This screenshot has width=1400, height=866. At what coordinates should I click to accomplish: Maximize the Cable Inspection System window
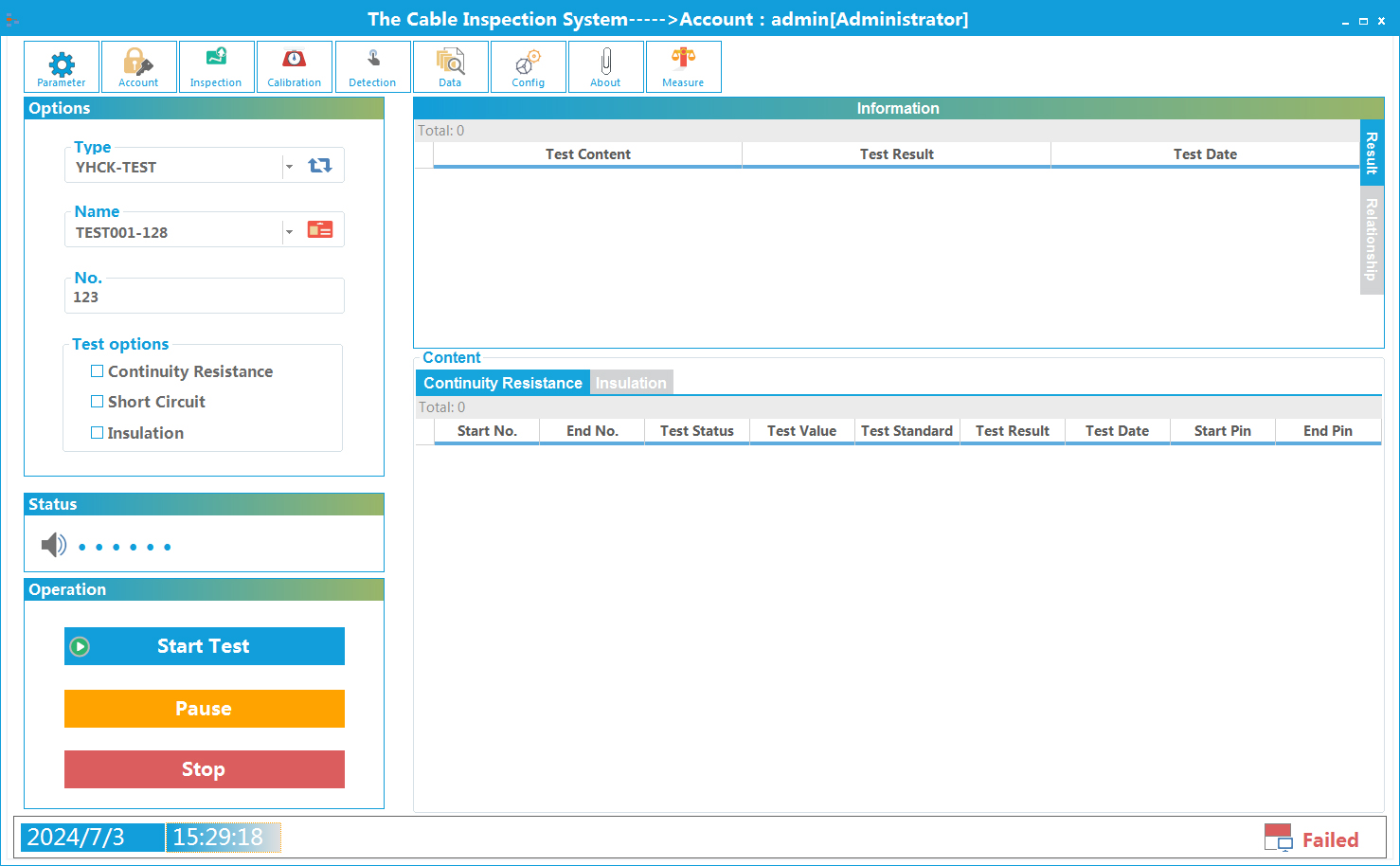(1363, 21)
